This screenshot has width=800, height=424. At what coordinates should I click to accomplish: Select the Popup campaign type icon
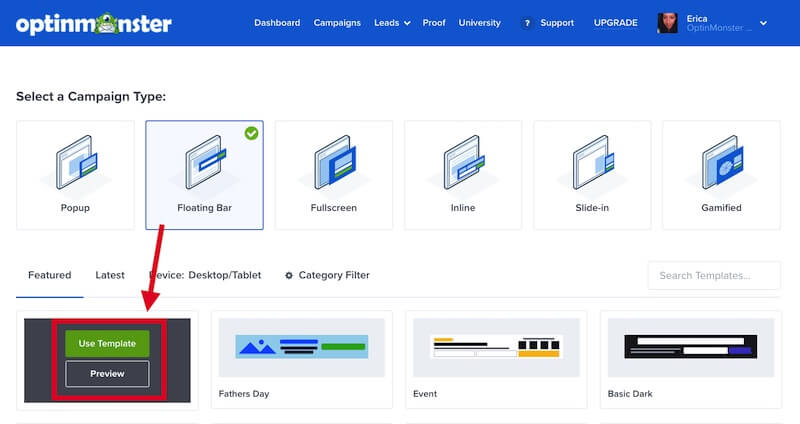pyautogui.click(x=75, y=162)
